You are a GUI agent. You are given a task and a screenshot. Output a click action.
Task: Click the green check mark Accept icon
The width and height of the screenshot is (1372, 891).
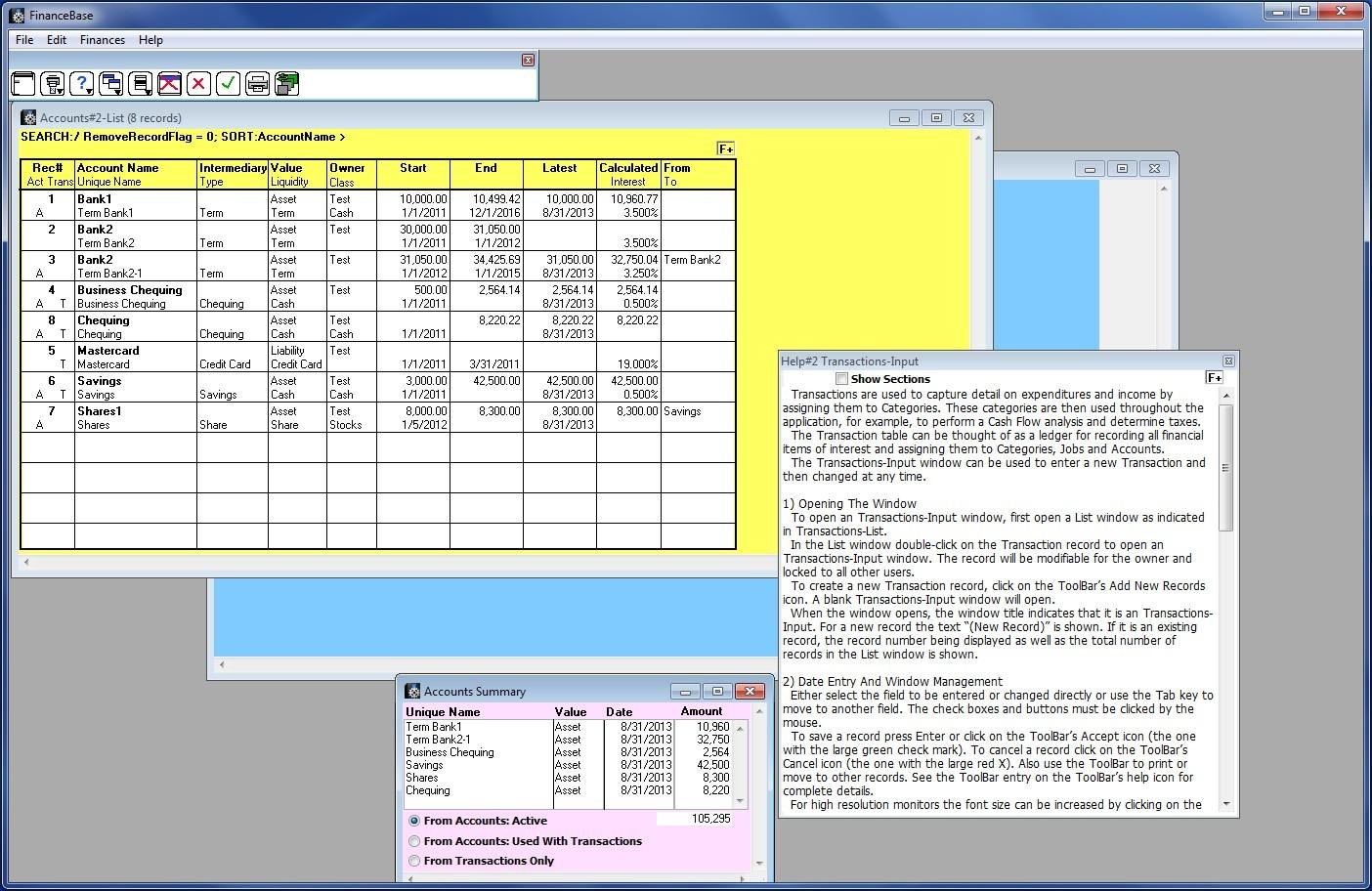coord(228,84)
